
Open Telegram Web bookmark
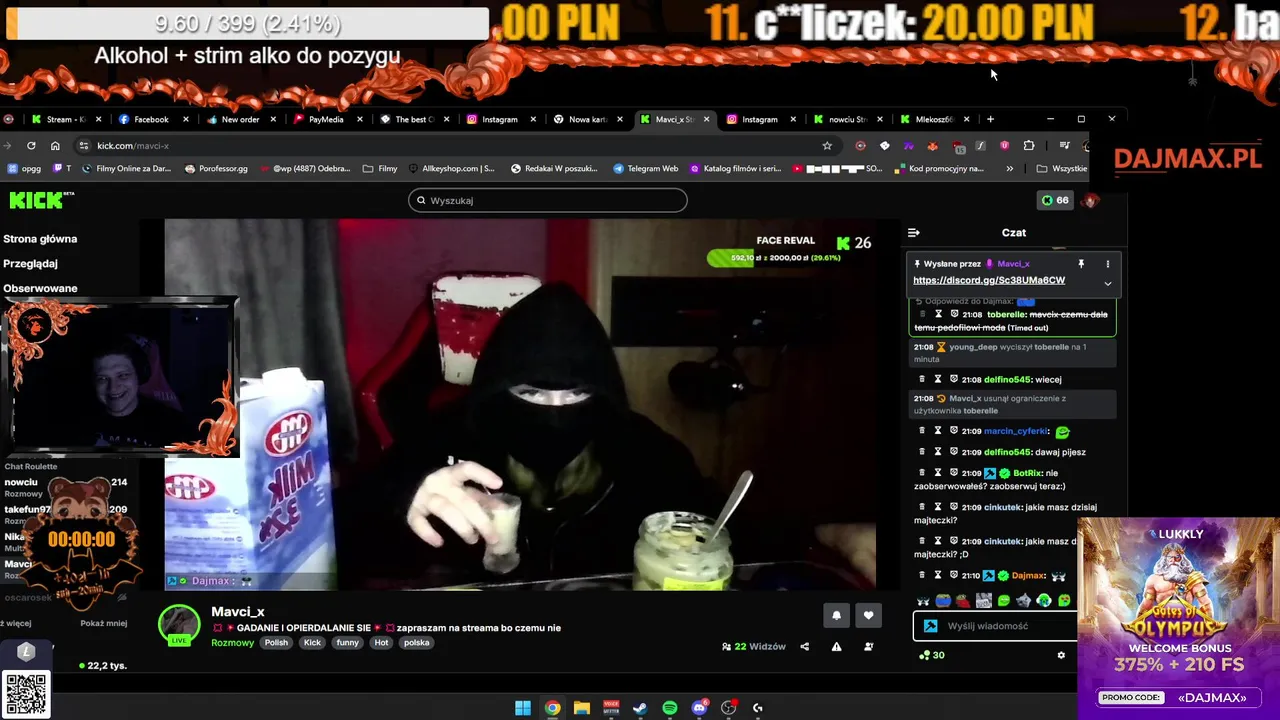(646, 168)
